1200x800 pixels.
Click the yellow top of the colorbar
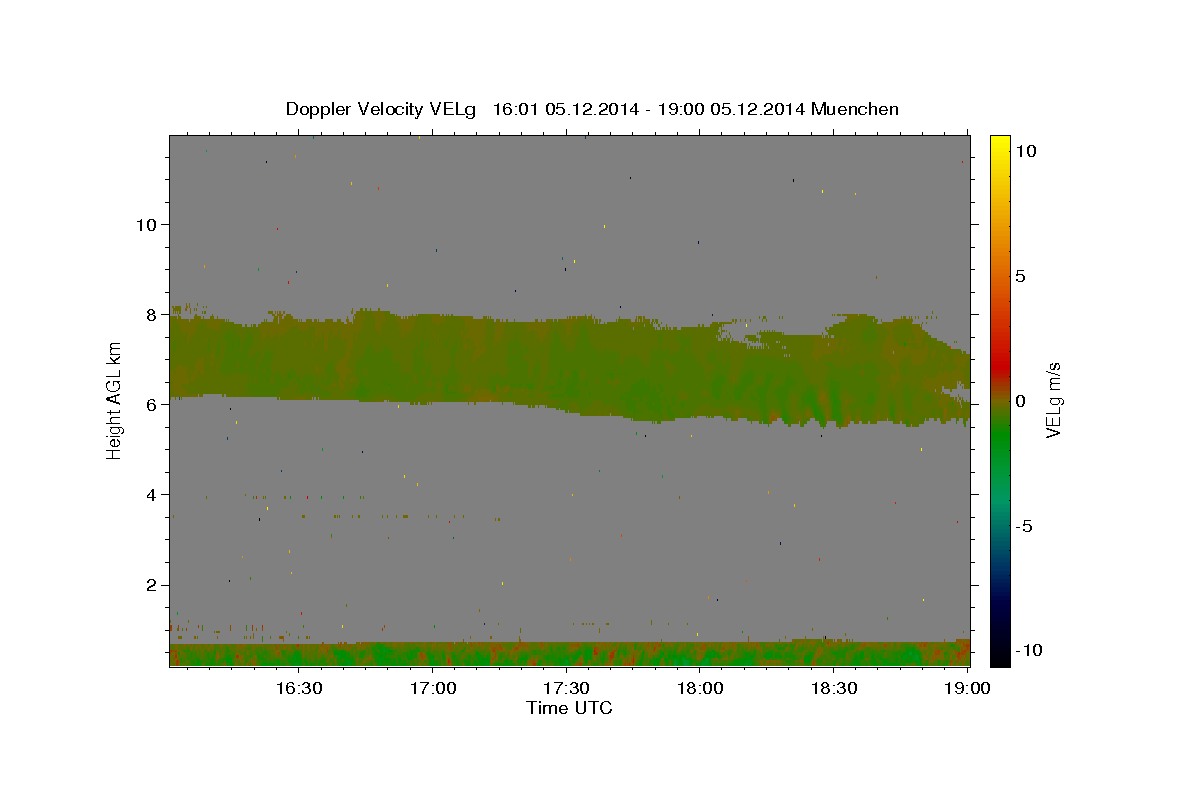(999, 145)
